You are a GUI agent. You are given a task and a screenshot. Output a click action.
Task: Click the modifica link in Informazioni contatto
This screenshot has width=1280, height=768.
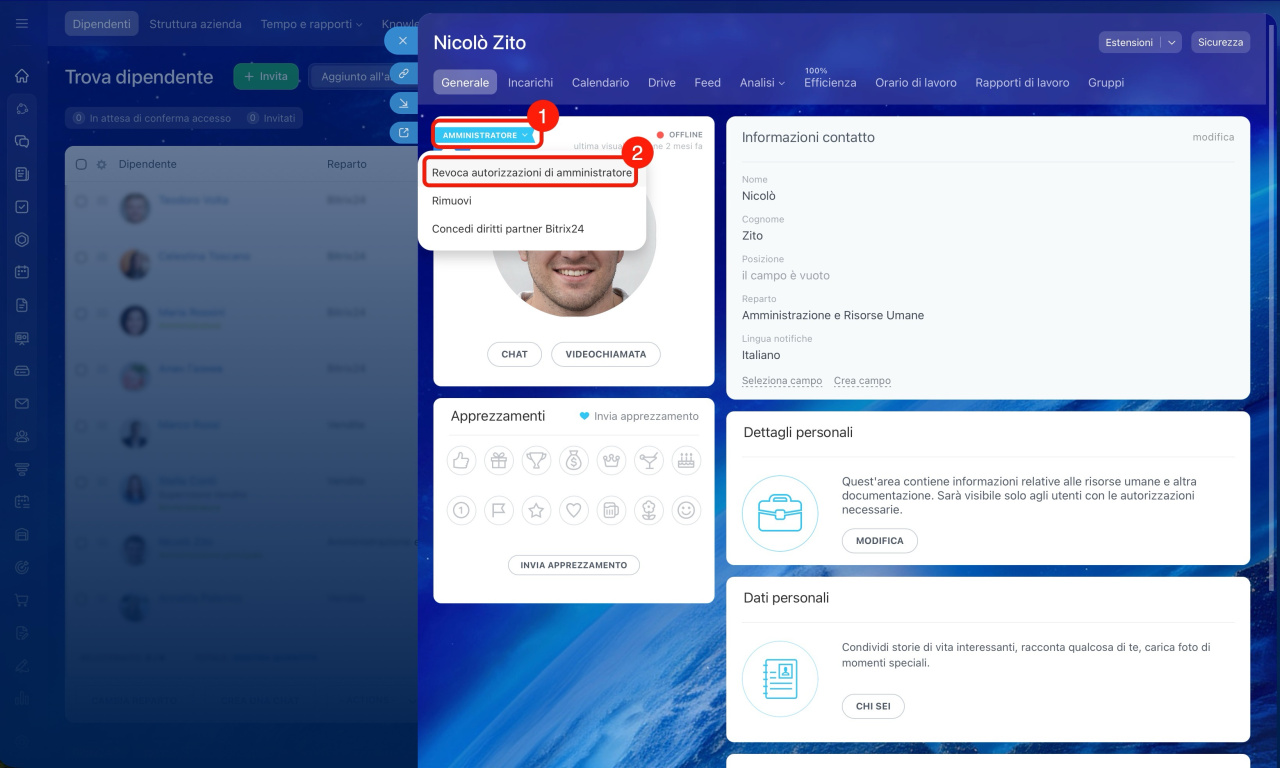pos(1212,137)
